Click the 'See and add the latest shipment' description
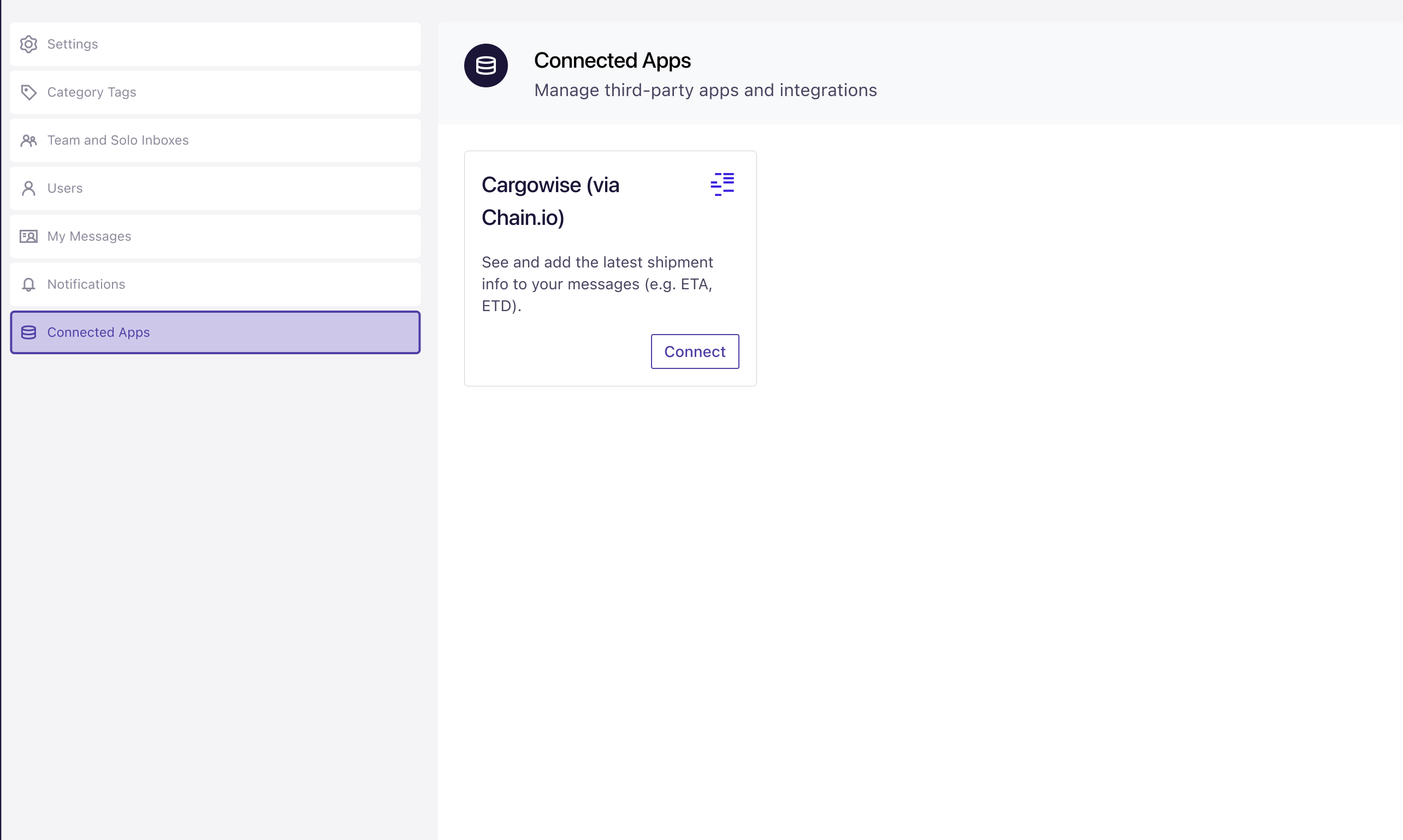 597,284
